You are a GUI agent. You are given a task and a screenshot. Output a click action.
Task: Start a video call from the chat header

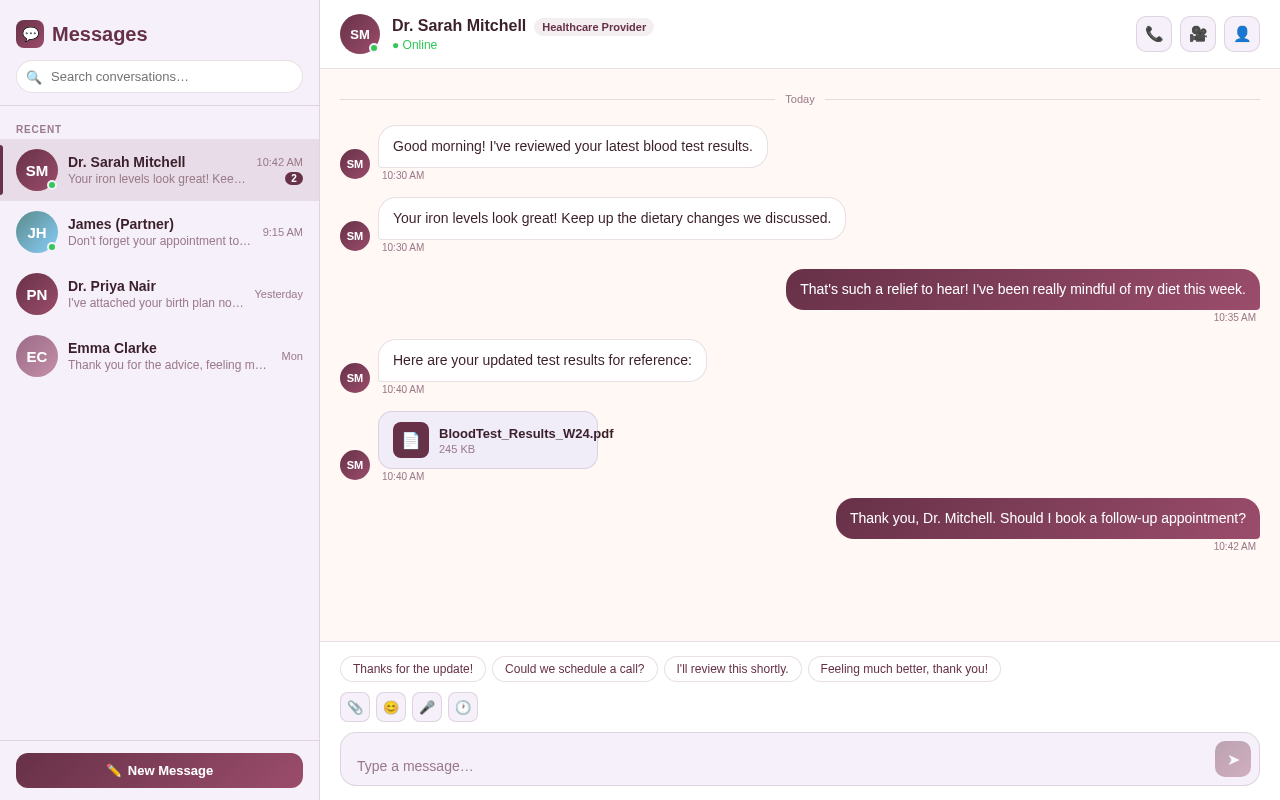pyautogui.click(x=1197, y=33)
